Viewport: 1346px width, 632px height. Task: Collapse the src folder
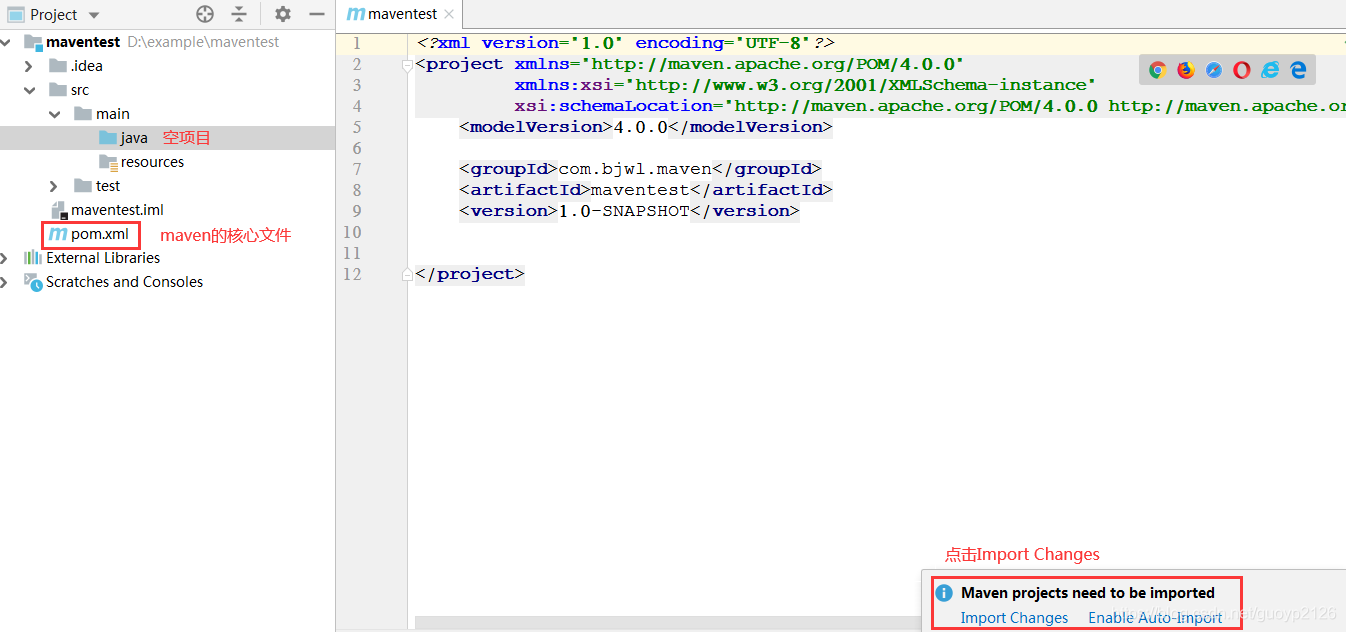tap(30, 90)
